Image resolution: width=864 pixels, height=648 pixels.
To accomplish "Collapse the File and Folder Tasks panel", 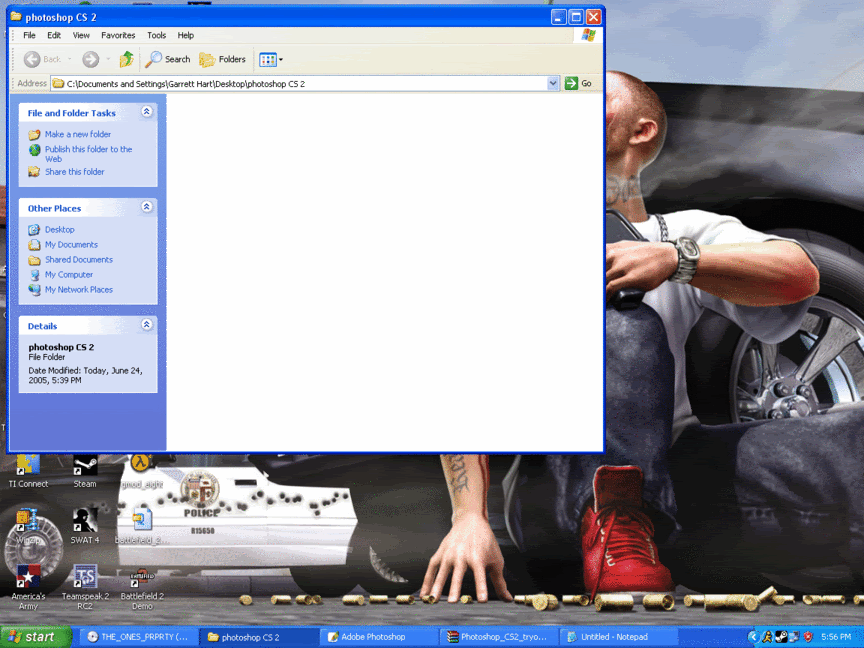I will point(147,112).
